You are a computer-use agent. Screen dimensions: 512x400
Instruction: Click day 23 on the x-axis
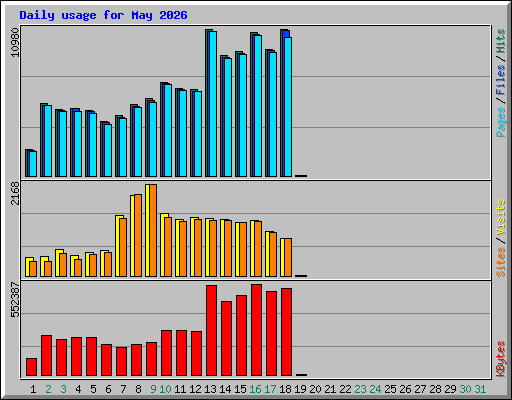click(360, 389)
